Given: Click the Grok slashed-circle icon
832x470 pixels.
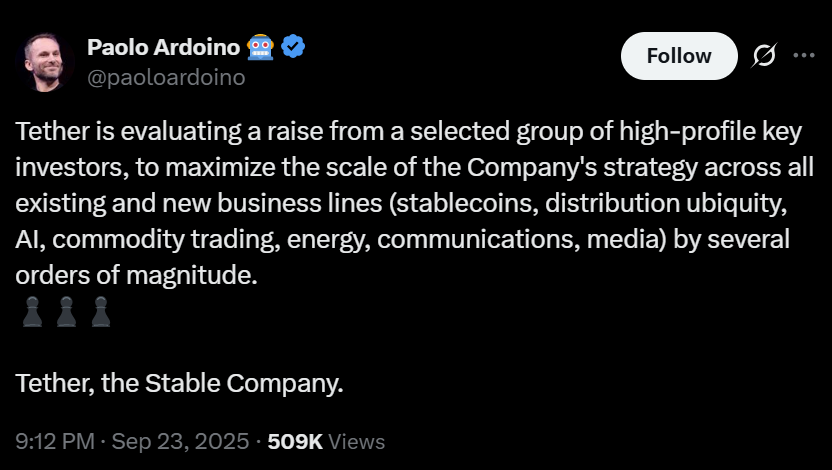Looking at the screenshot, I should (765, 56).
